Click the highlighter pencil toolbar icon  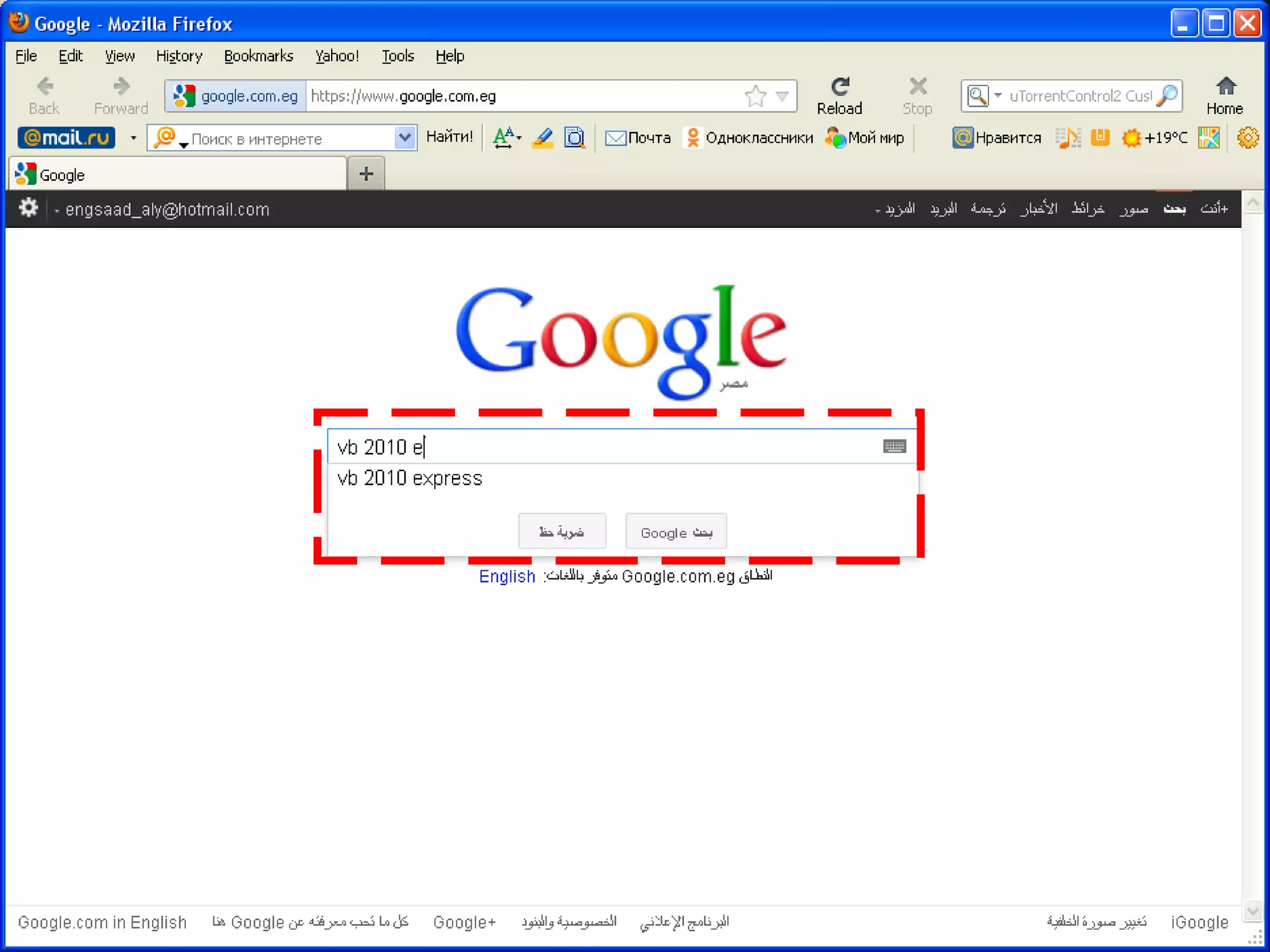(543, 138)
